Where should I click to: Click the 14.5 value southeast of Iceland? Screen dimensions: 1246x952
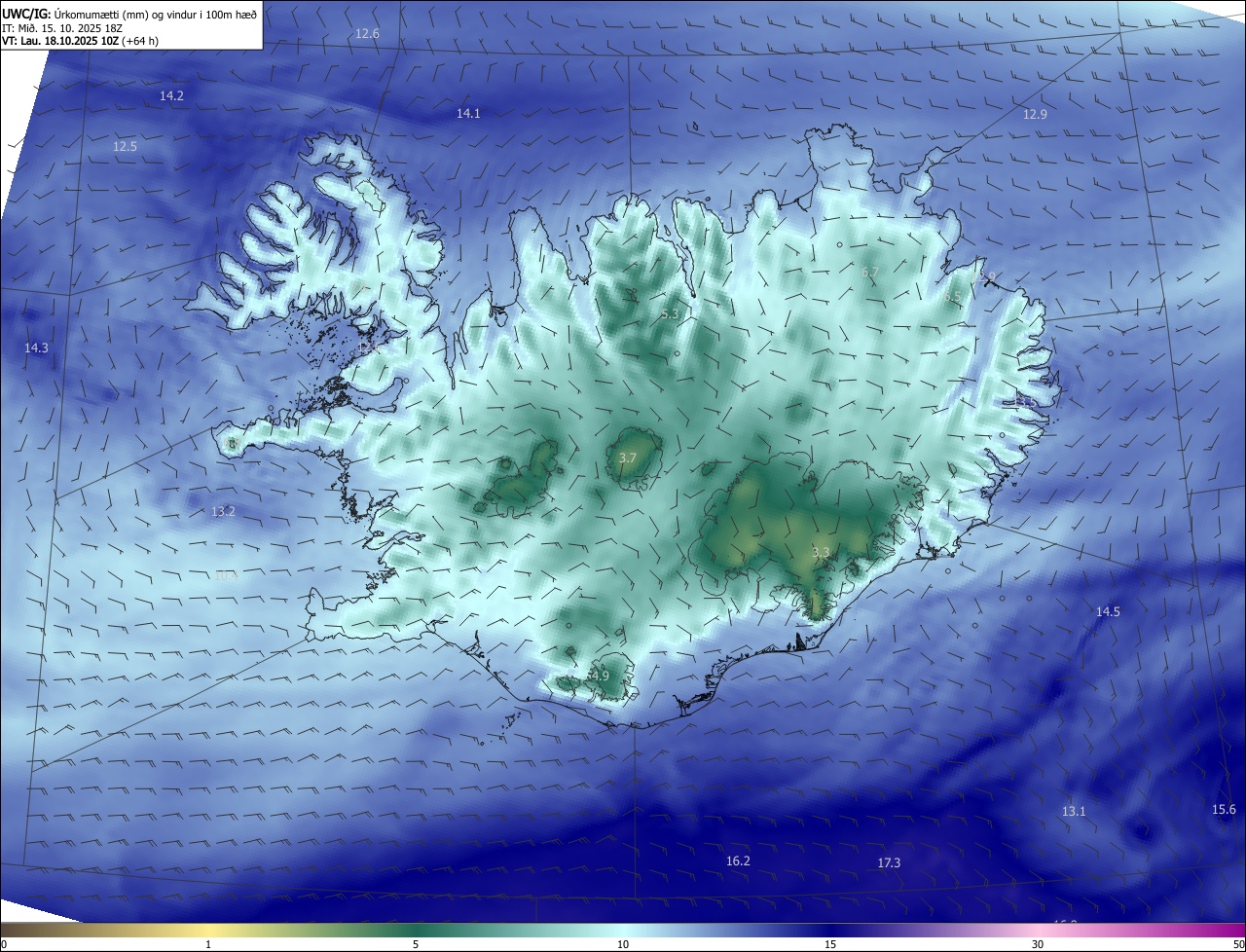(x=1108, y=611)
